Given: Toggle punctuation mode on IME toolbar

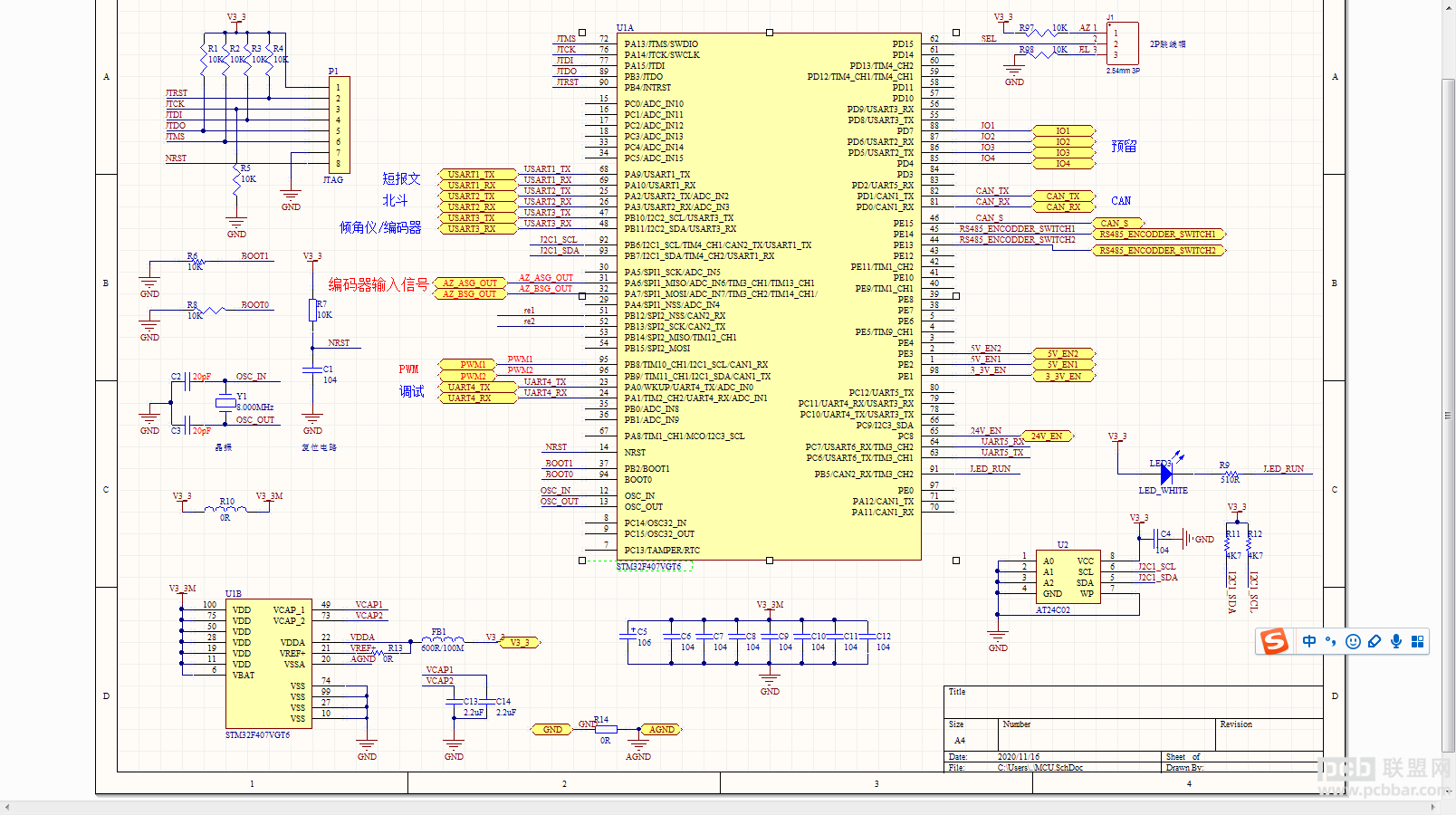Looking at the screenshot, I should [1330, 641].
